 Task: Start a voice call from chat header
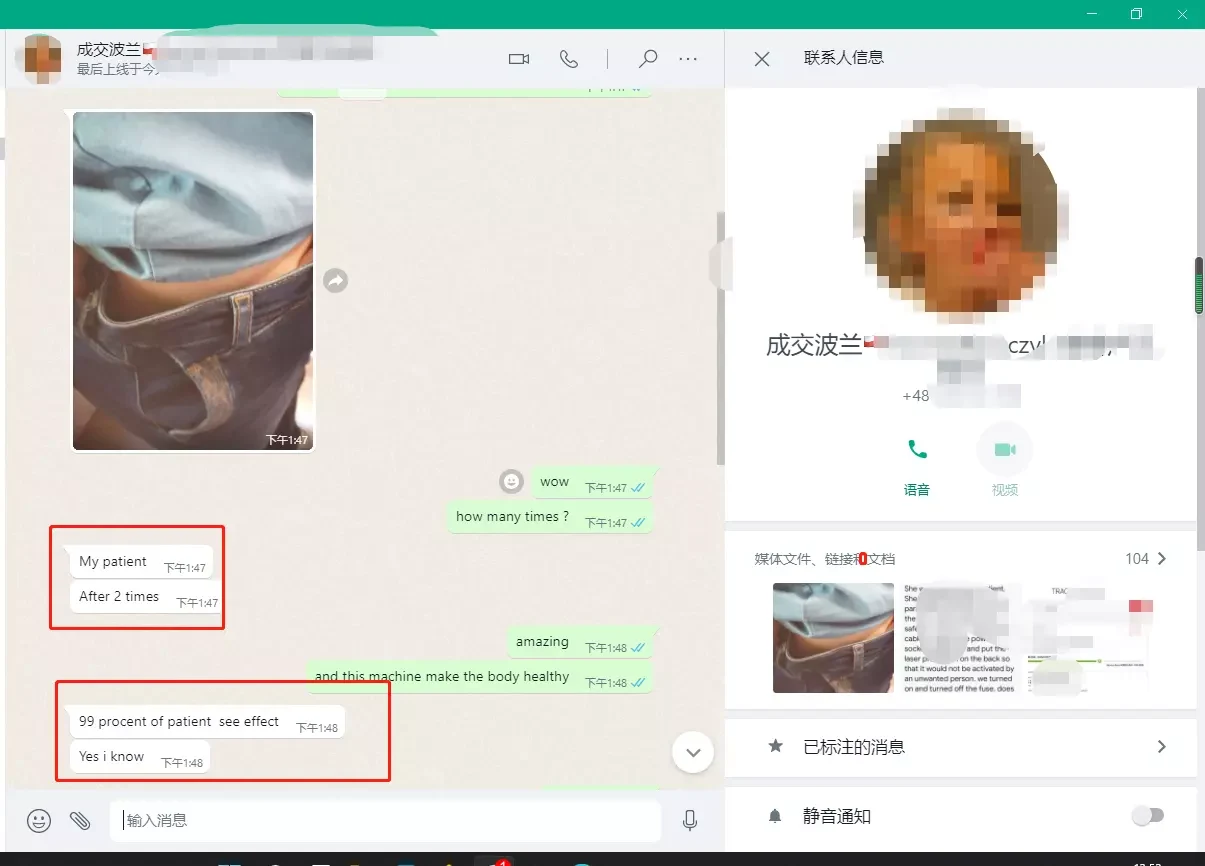pyautogui.click(x=568, y=59)
